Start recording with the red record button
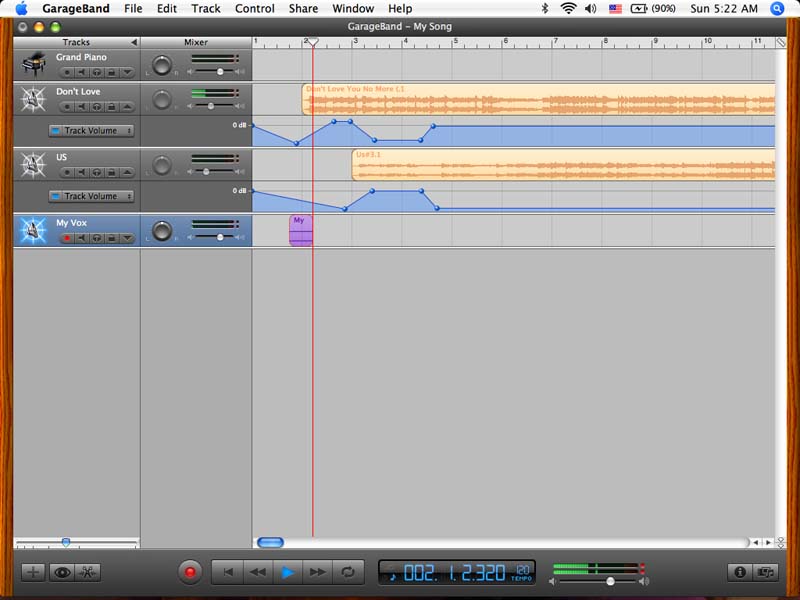The image size is (800, 600). click(x=190, y=572)
